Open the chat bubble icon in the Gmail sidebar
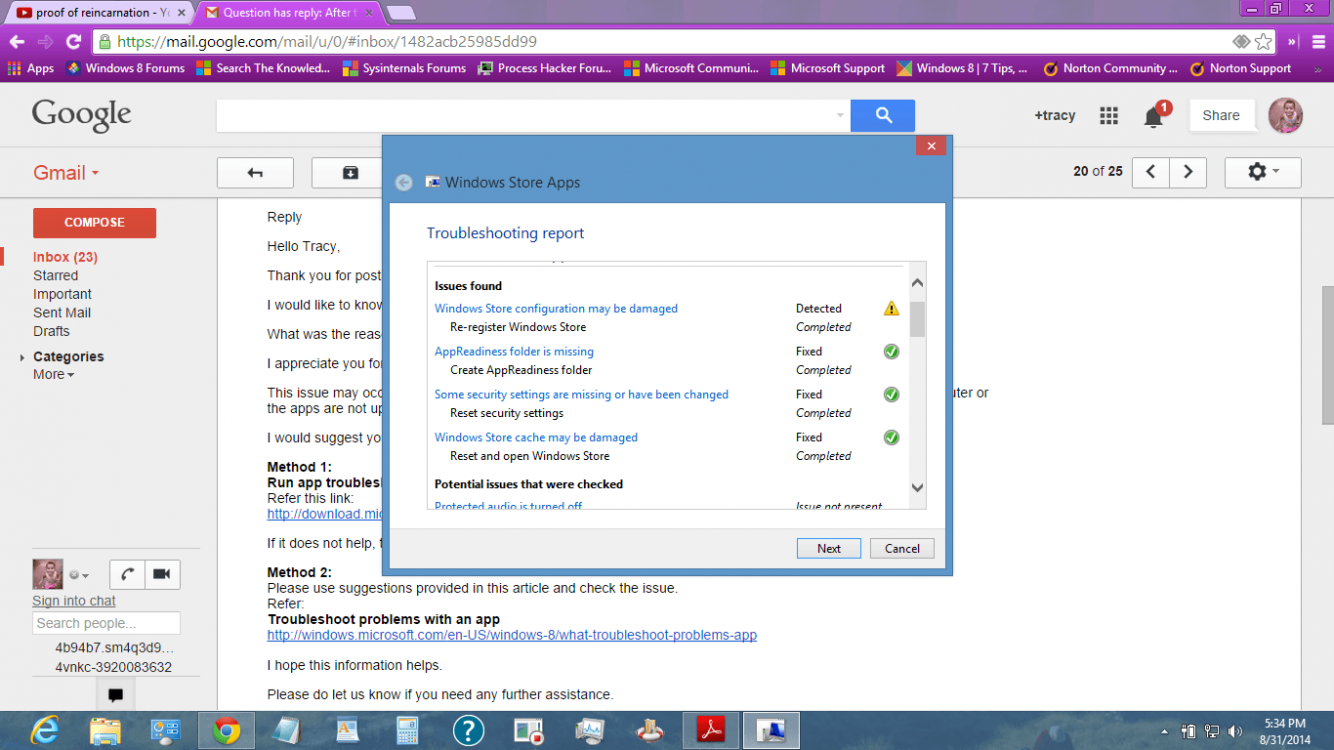The width and height of the screenshot is (1334, 750). coord(115,694)
